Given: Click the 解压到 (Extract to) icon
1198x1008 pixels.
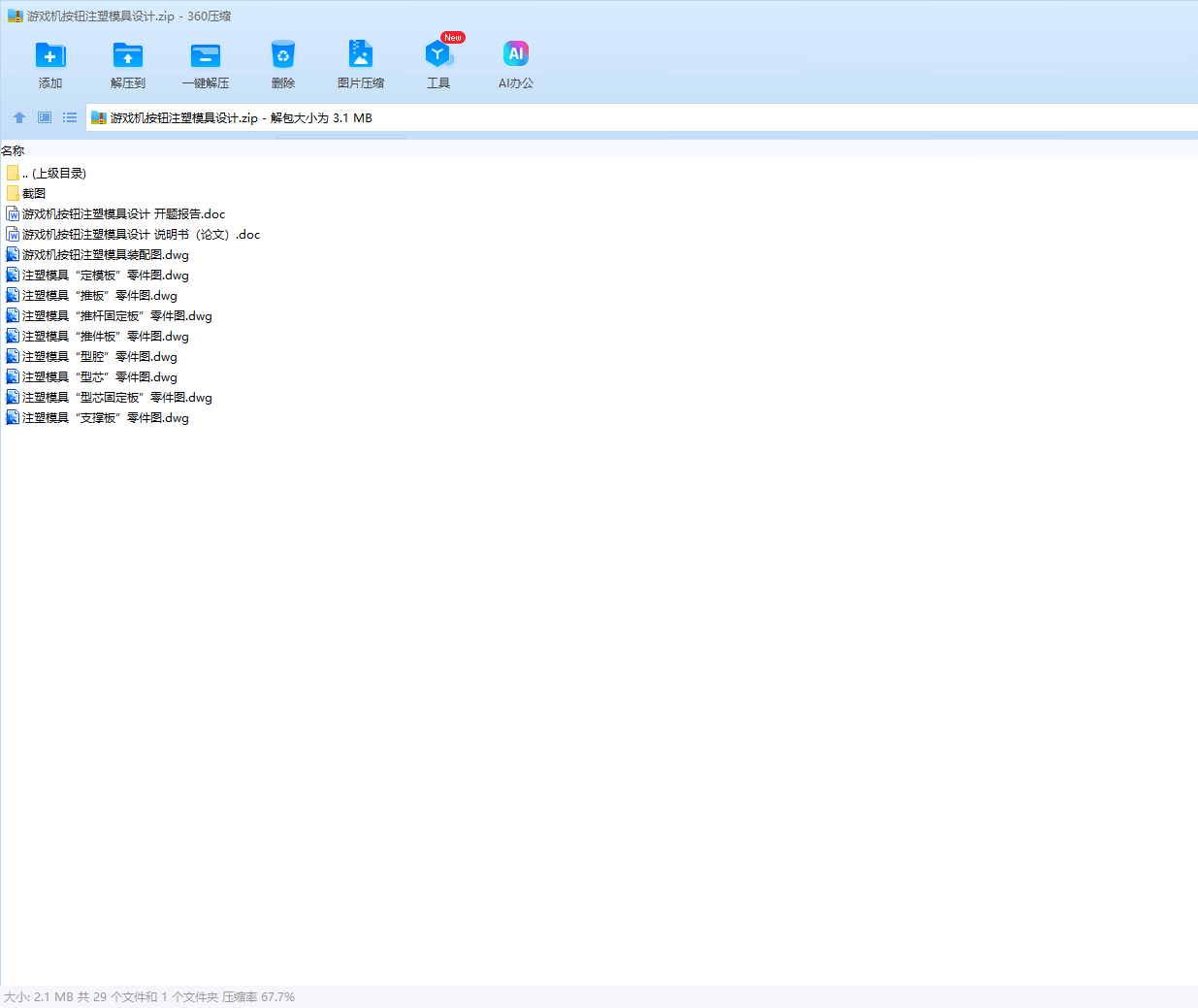Looking at the screenshot, I should pos(128,55).
